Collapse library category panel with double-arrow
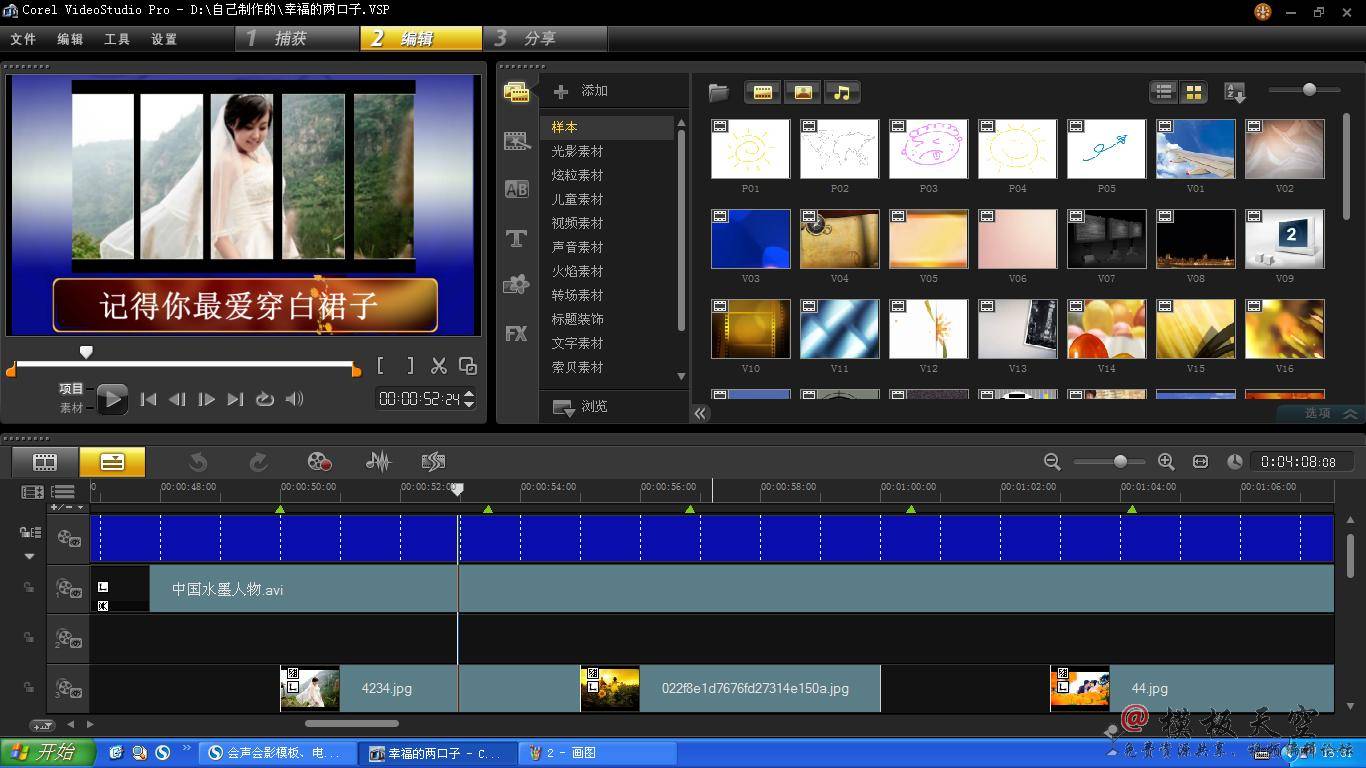This screenshot has width=1366, height=768. (x=701, y=413)
